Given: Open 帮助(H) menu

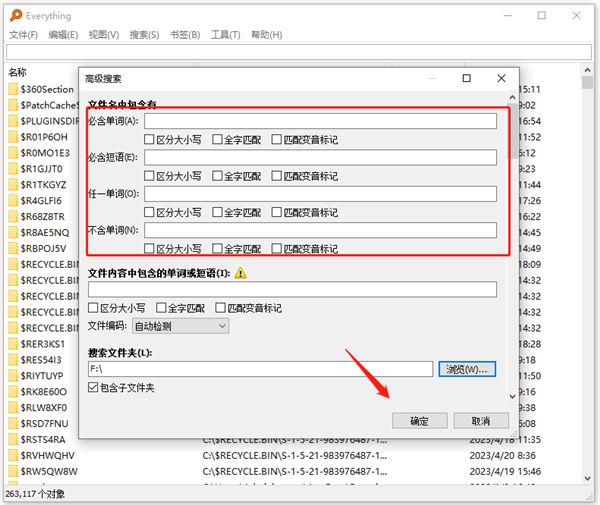Looking at the screenshot, I should 267,35.
